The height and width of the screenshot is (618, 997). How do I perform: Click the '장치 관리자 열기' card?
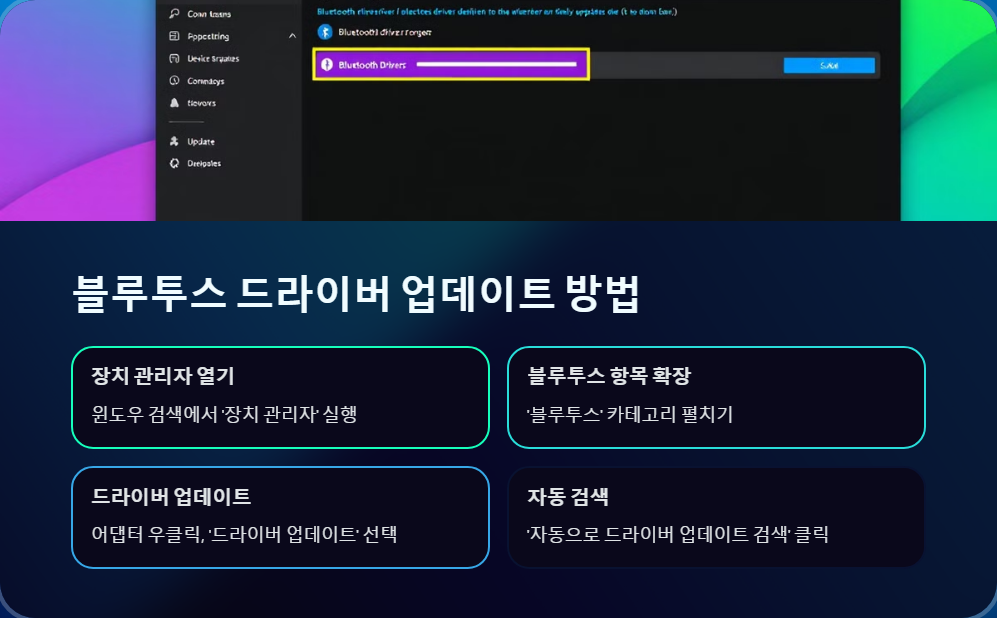280,397
